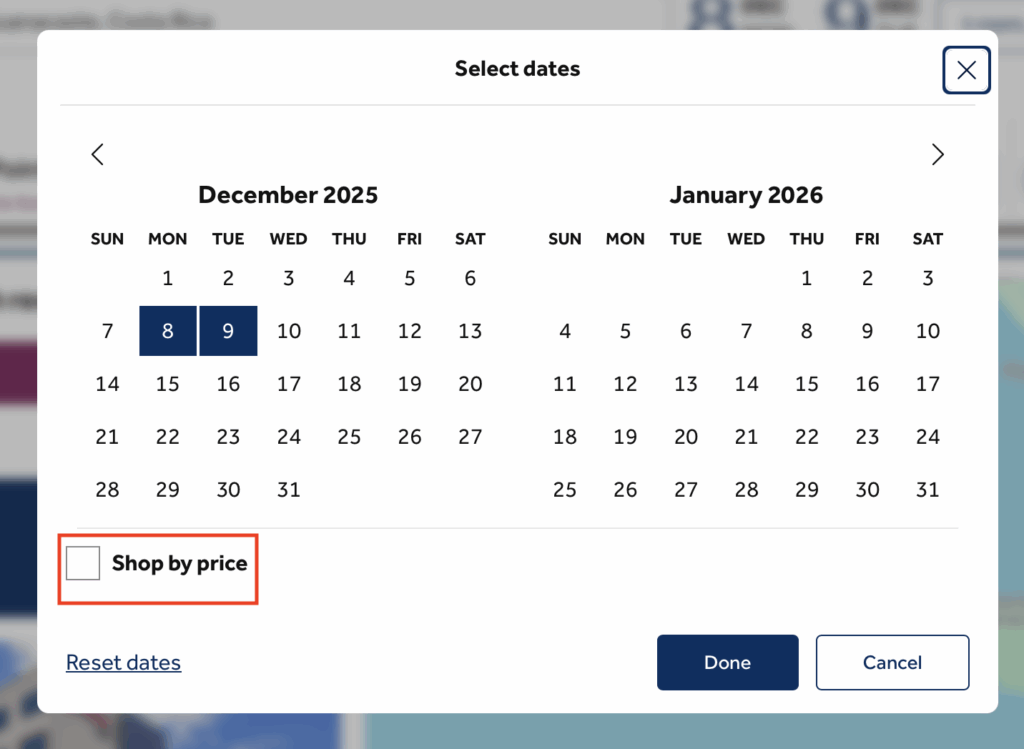
Task: Enable the Shop by price checkbox
Action: coord(83,562)
